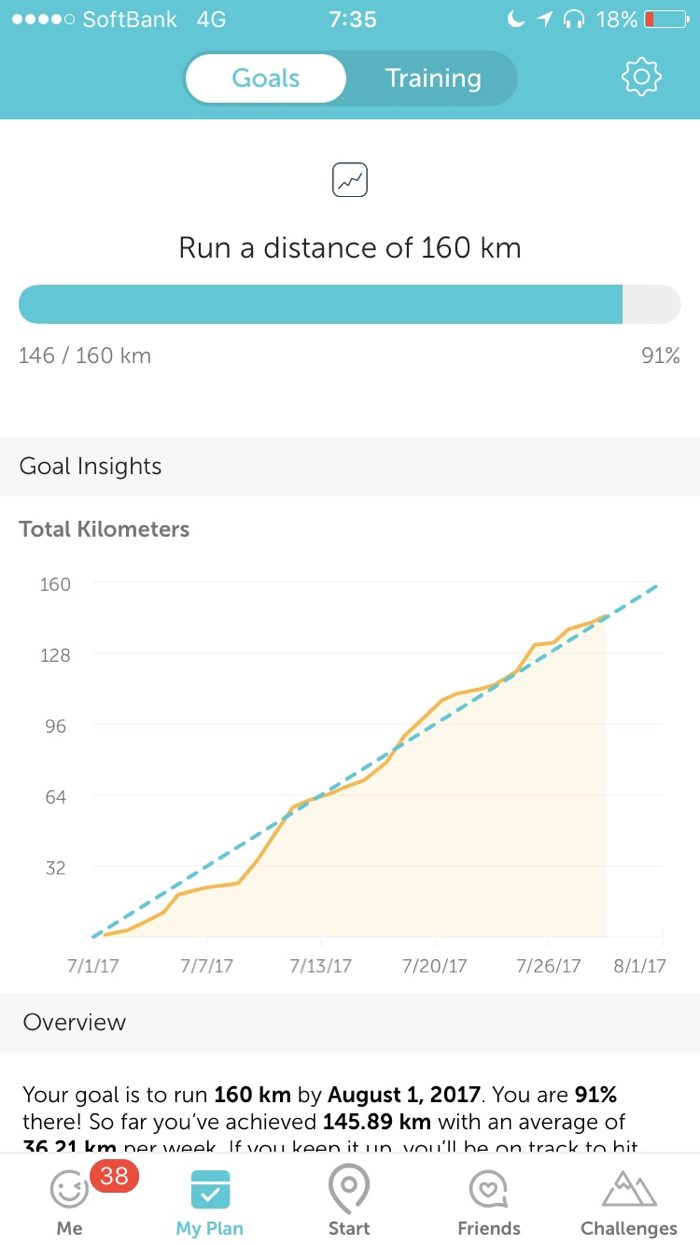Tap the '146 / 160 km' progress text
This screenshot has height=1245, width=700.
pos(85,355)
